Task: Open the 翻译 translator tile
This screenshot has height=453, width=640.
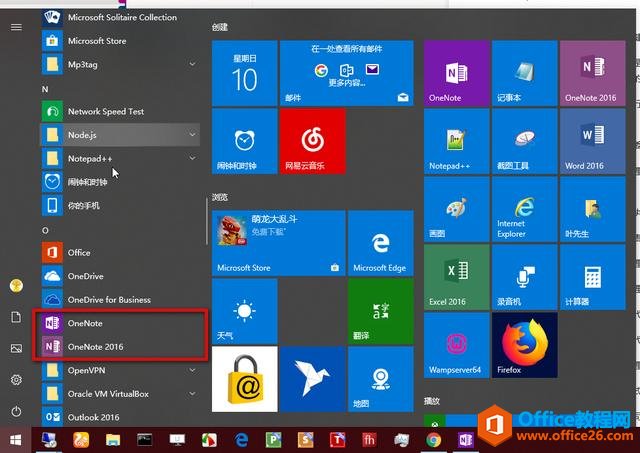Action: pos(381,311)
